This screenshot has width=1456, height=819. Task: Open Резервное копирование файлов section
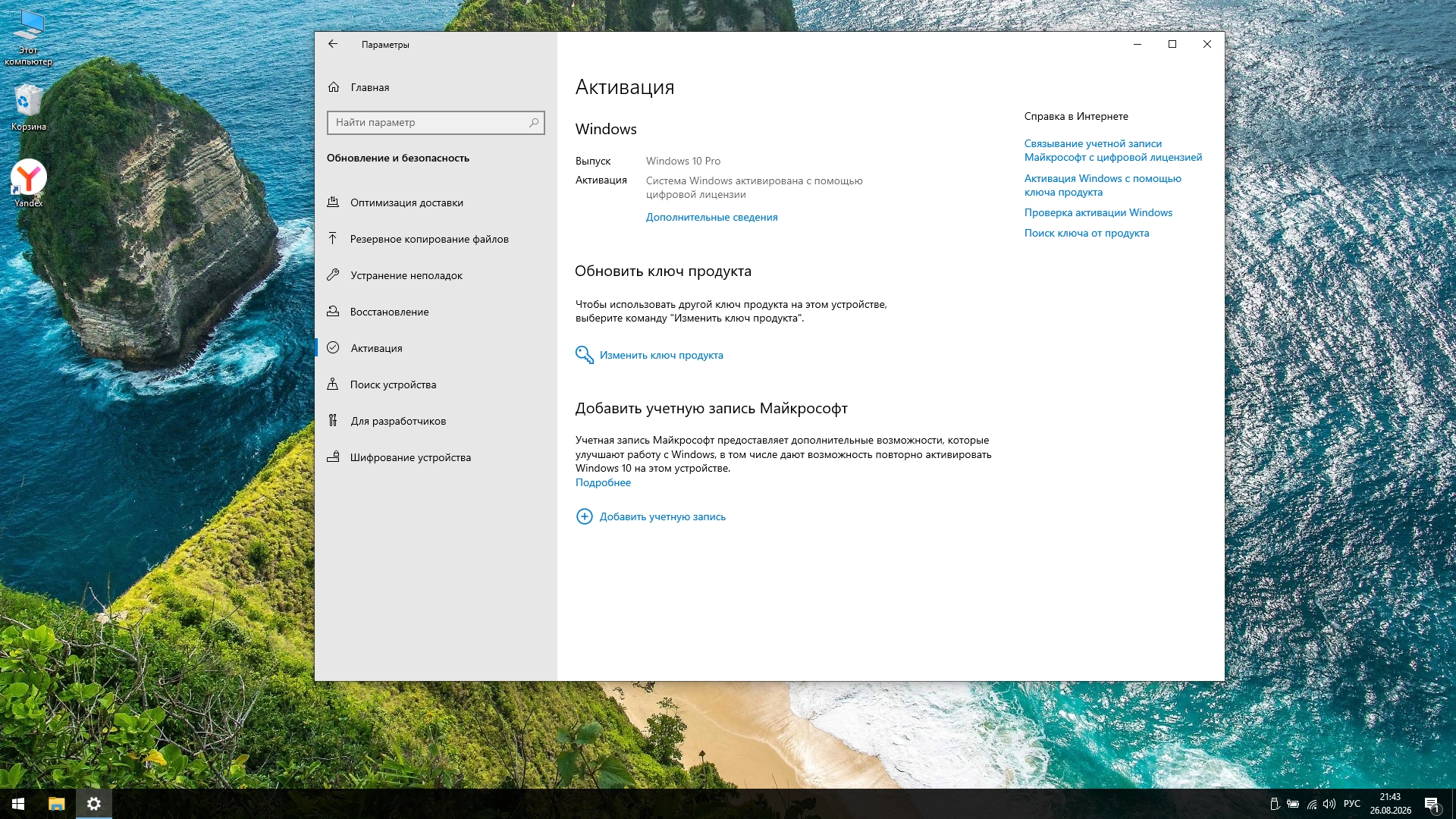[435, 239]
